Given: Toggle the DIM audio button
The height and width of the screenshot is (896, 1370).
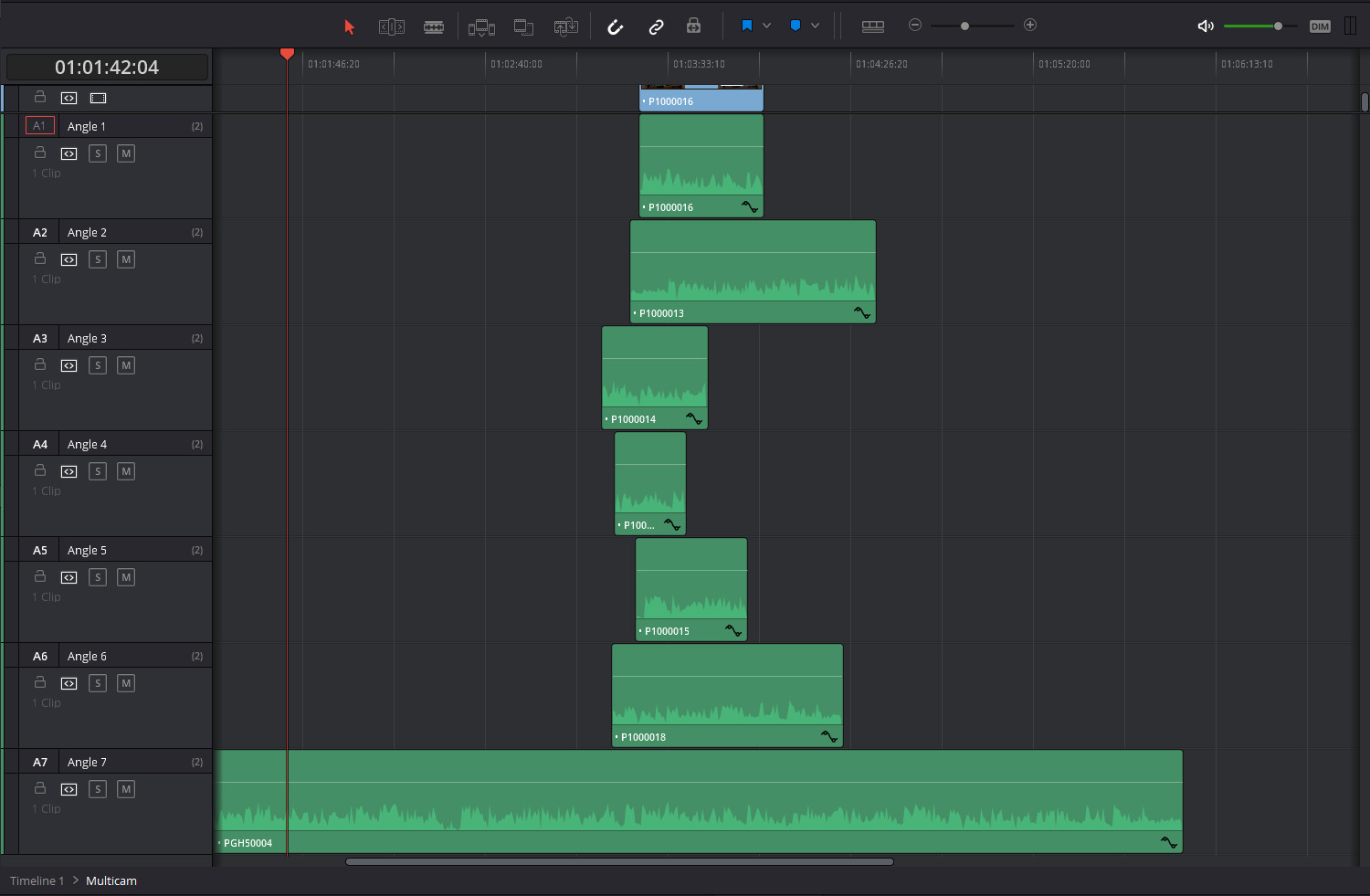Looking at the screenshot, I should [1320, 26].
